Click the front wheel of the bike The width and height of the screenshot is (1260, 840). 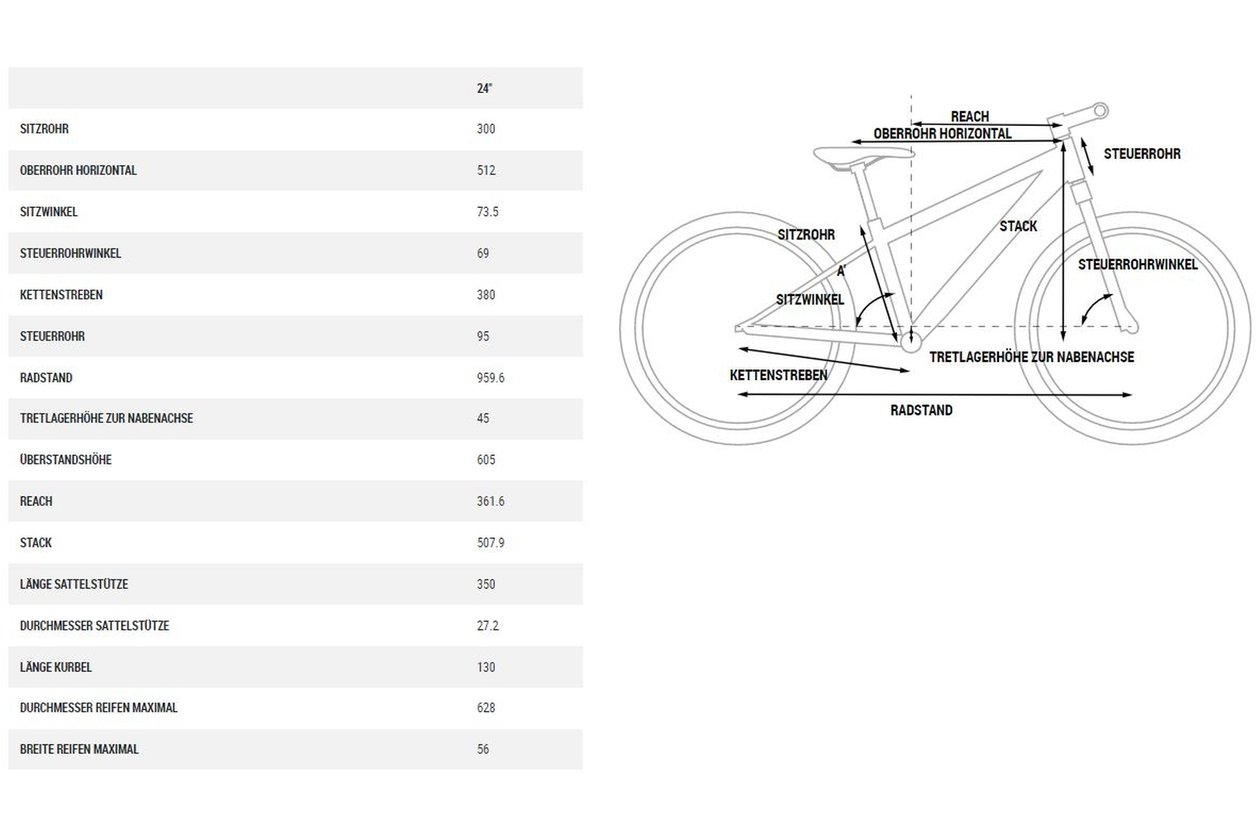(x=1132, y=327)
